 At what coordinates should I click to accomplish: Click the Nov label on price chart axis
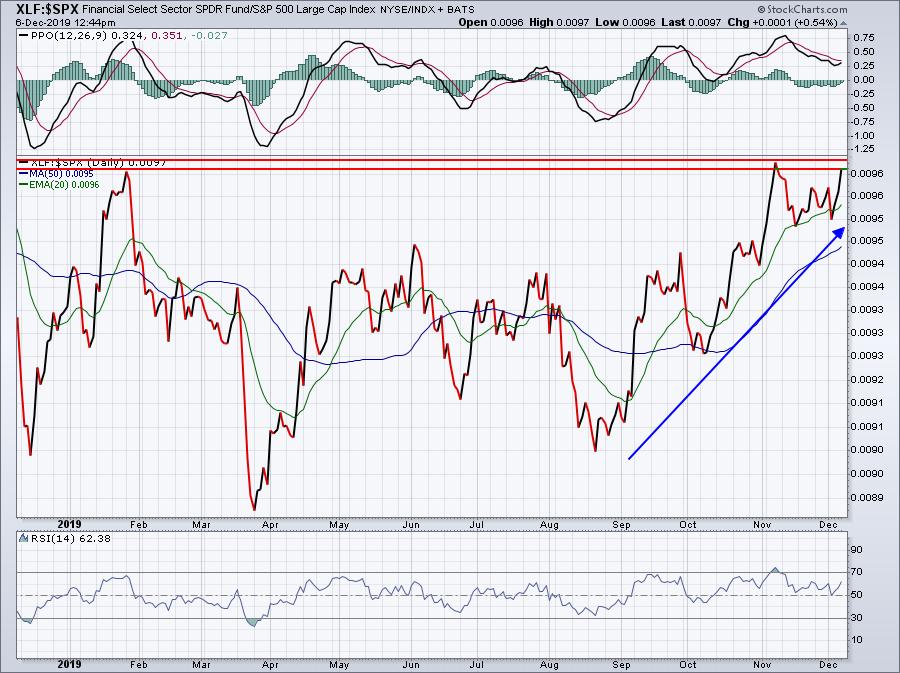tap(762, 525)
